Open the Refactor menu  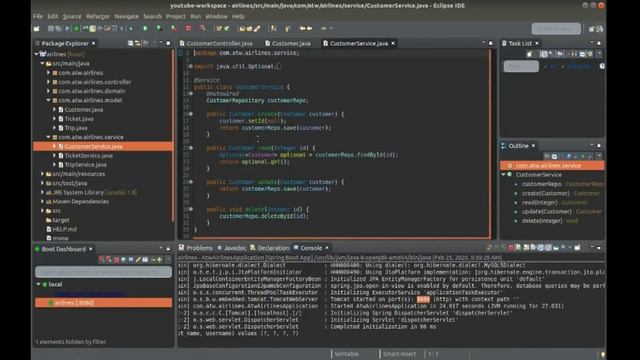98,16
